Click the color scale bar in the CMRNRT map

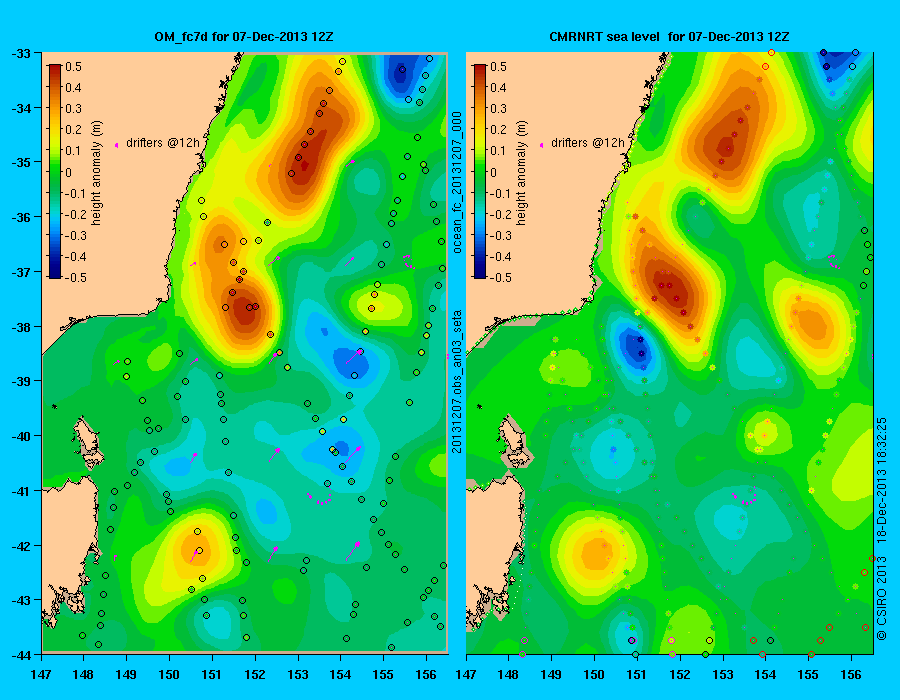480,171
